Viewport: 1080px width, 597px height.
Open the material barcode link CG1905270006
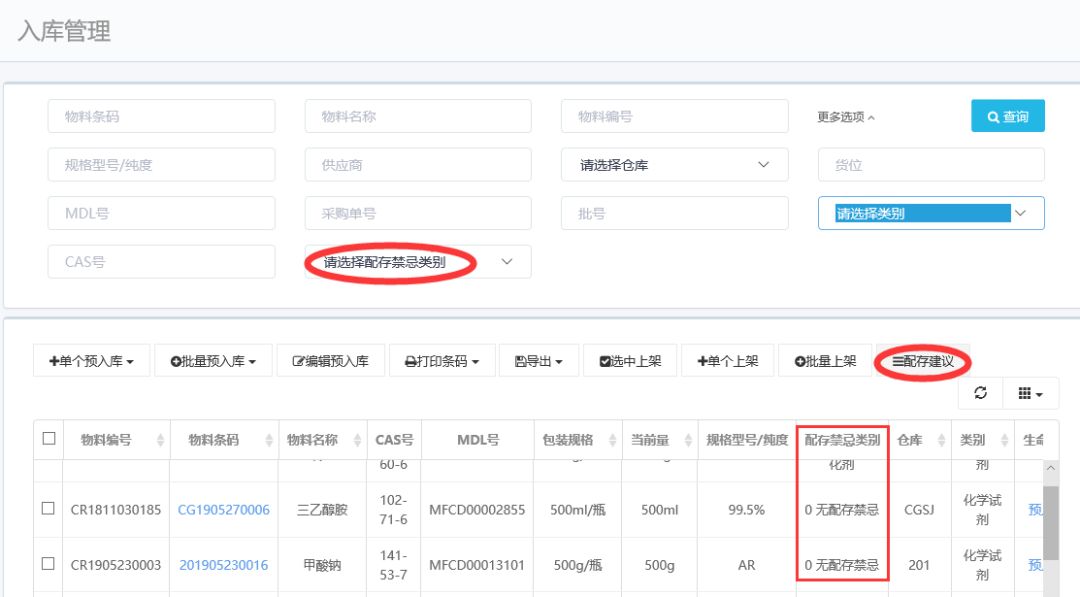(x=225, y=509)
